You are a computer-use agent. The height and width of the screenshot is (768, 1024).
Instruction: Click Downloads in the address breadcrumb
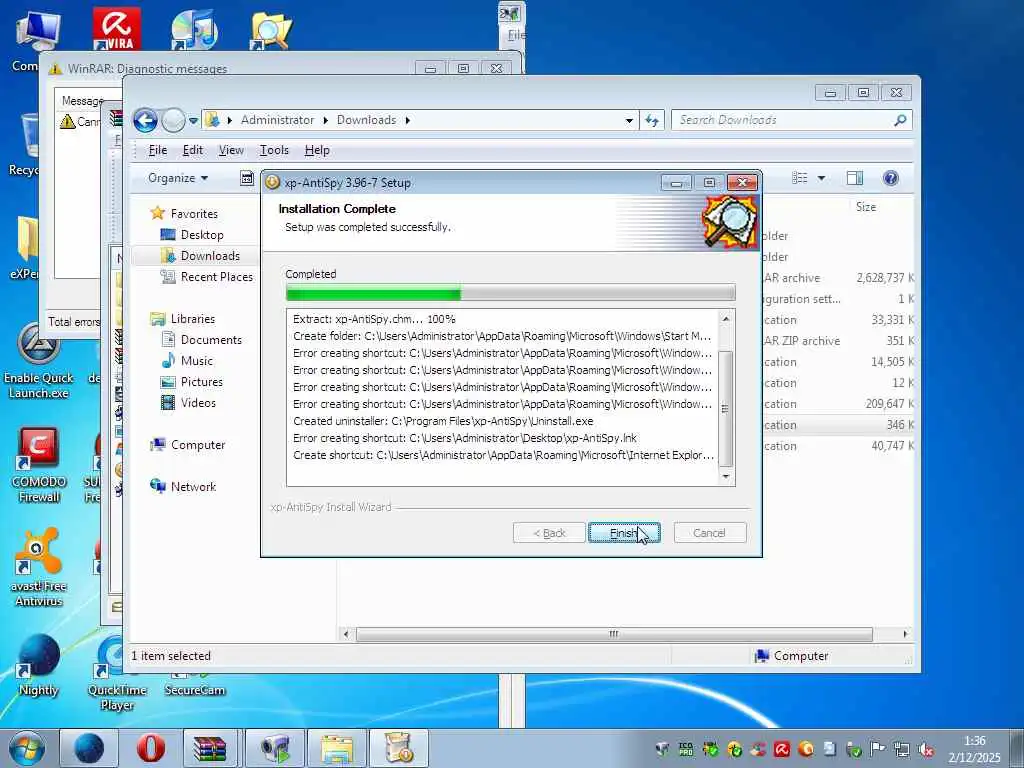tap(366, 120)
